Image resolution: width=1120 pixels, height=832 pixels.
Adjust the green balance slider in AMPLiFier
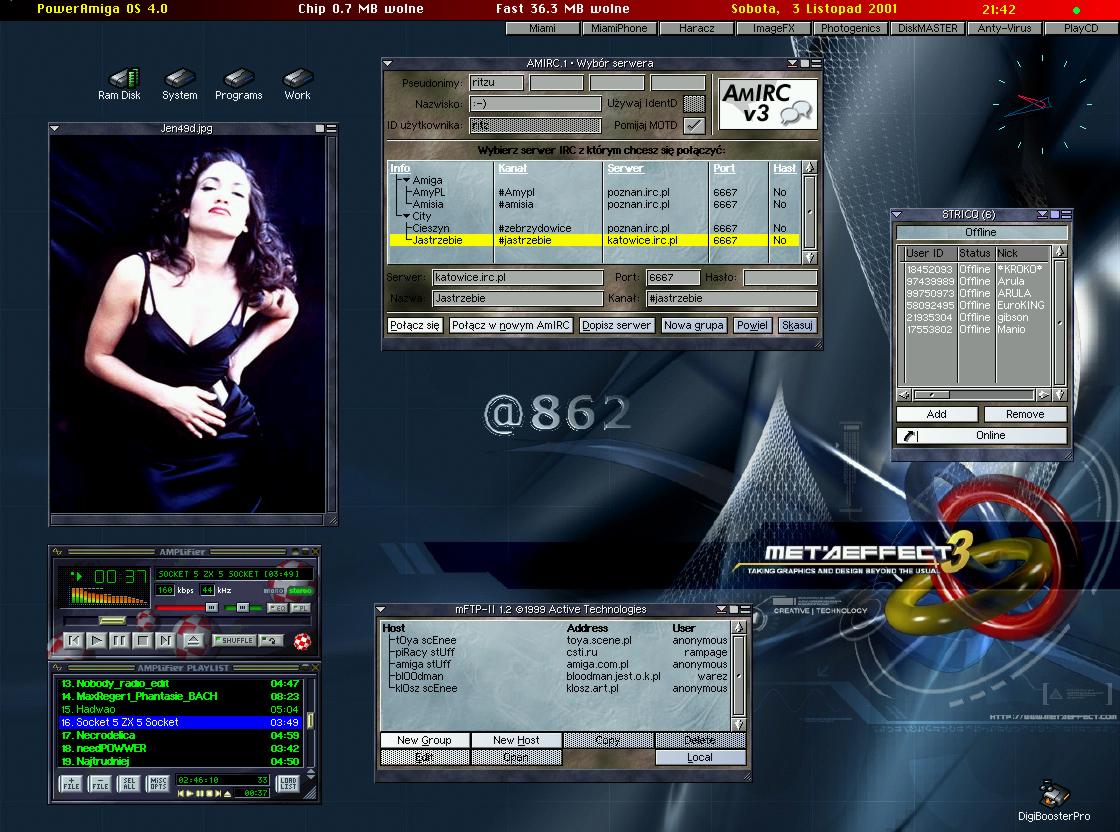(243, 608)
